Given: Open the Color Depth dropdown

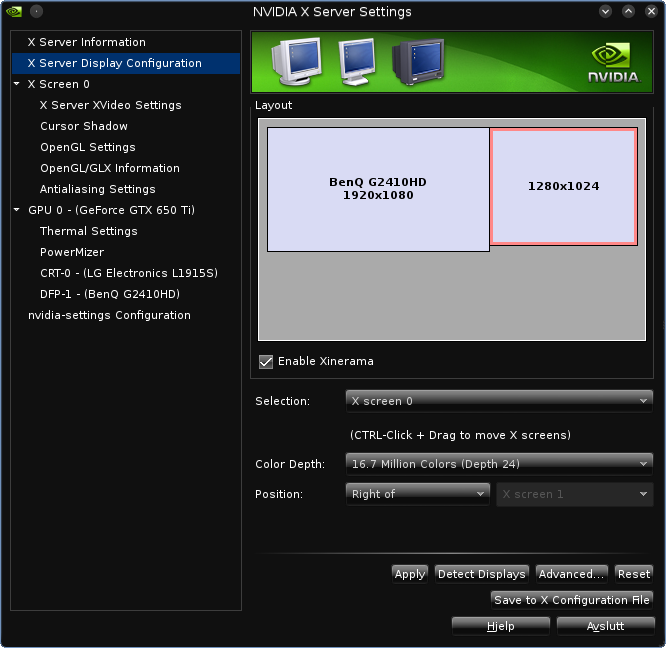Looking at the screenshot, I should [499, 464].
